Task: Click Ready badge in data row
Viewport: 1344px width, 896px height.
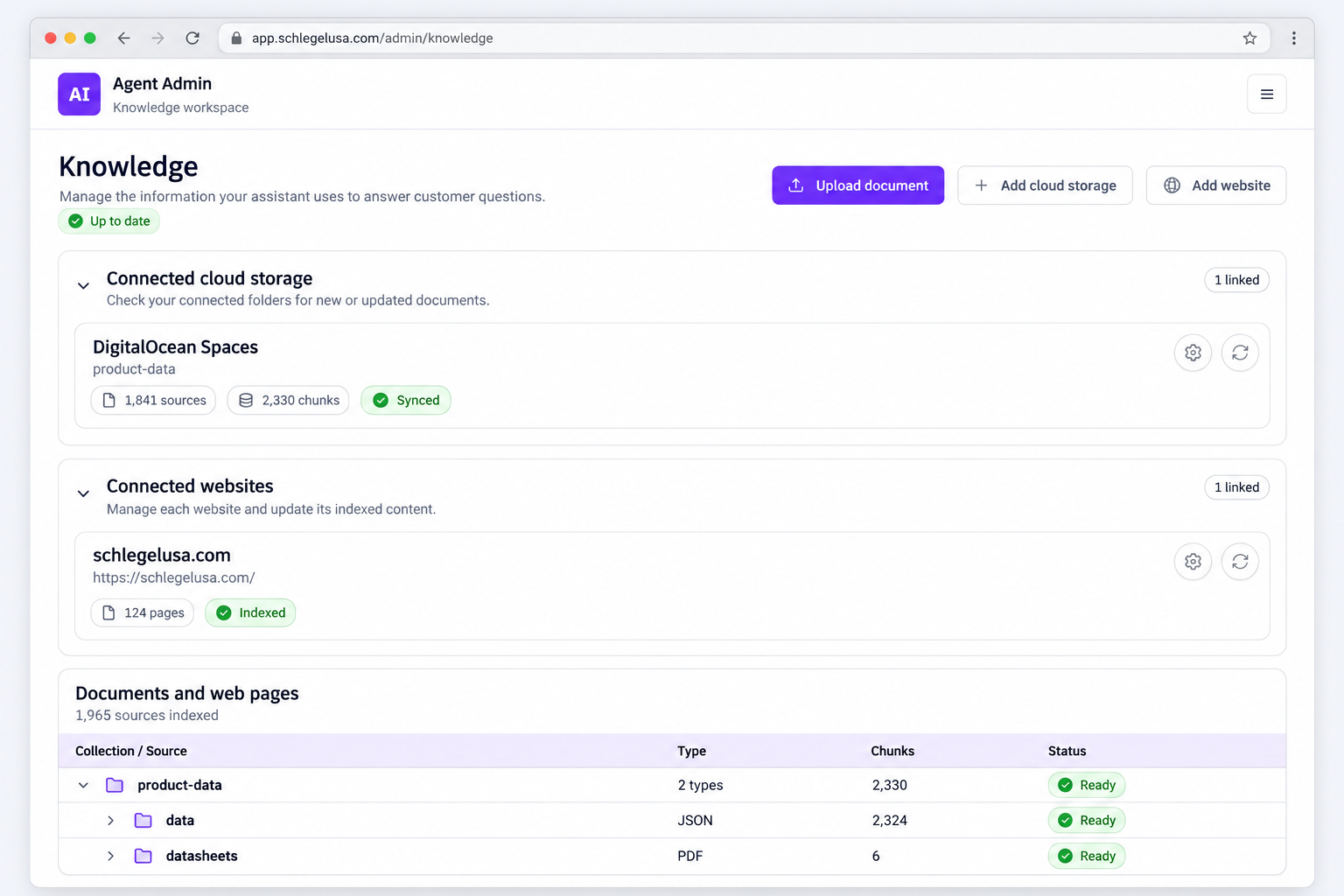Action: point(1087,820)
